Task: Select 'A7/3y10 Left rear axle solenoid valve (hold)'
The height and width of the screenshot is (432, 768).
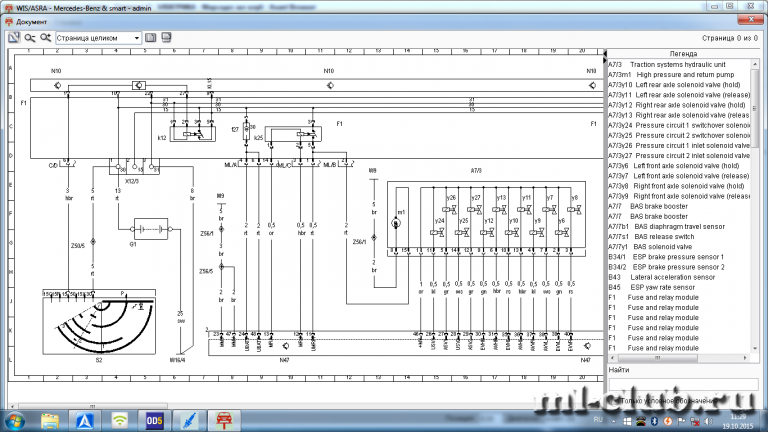Action: click(679, 85)
